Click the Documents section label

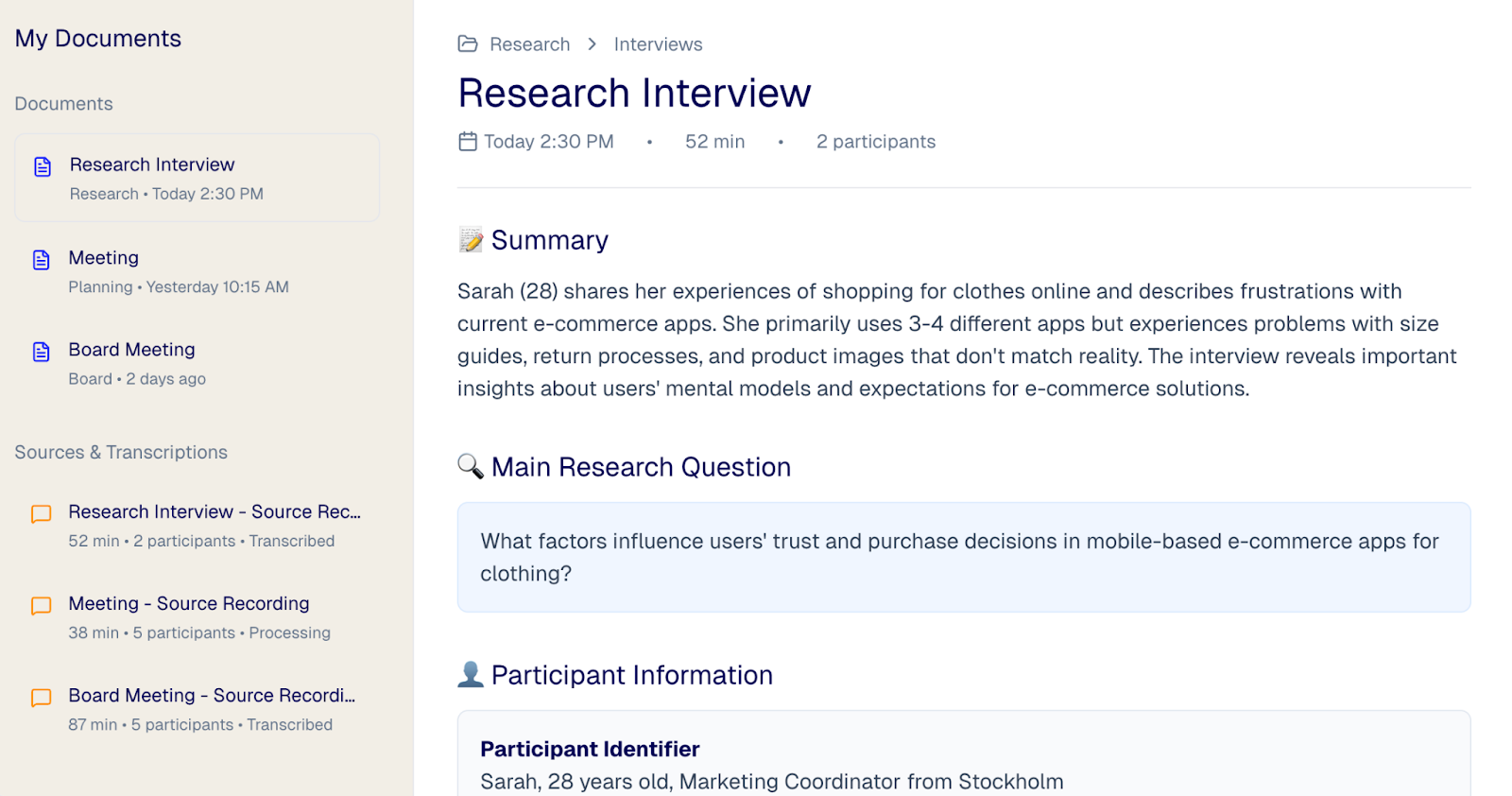[64, 104]
